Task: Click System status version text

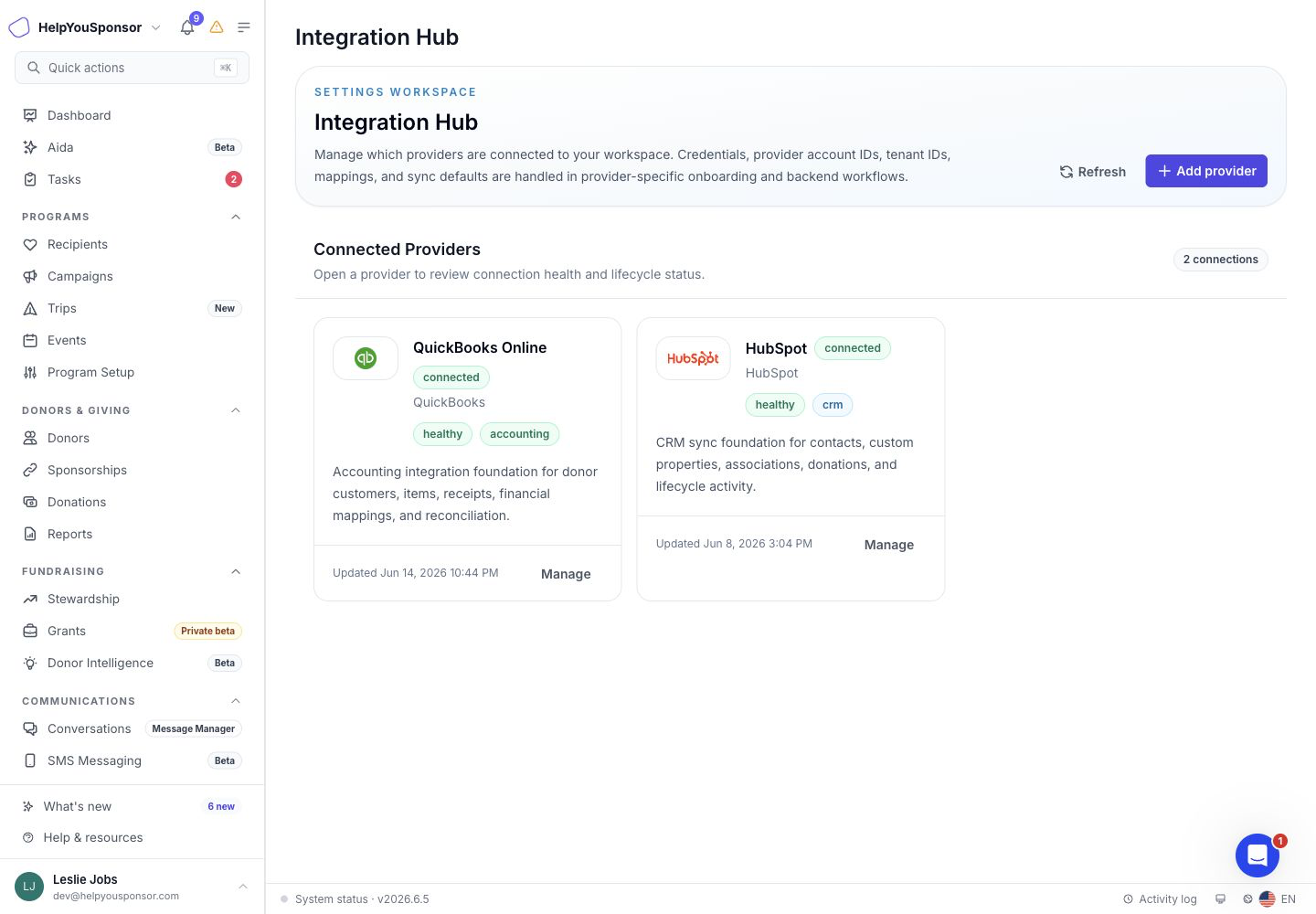Action: (362, 899)
